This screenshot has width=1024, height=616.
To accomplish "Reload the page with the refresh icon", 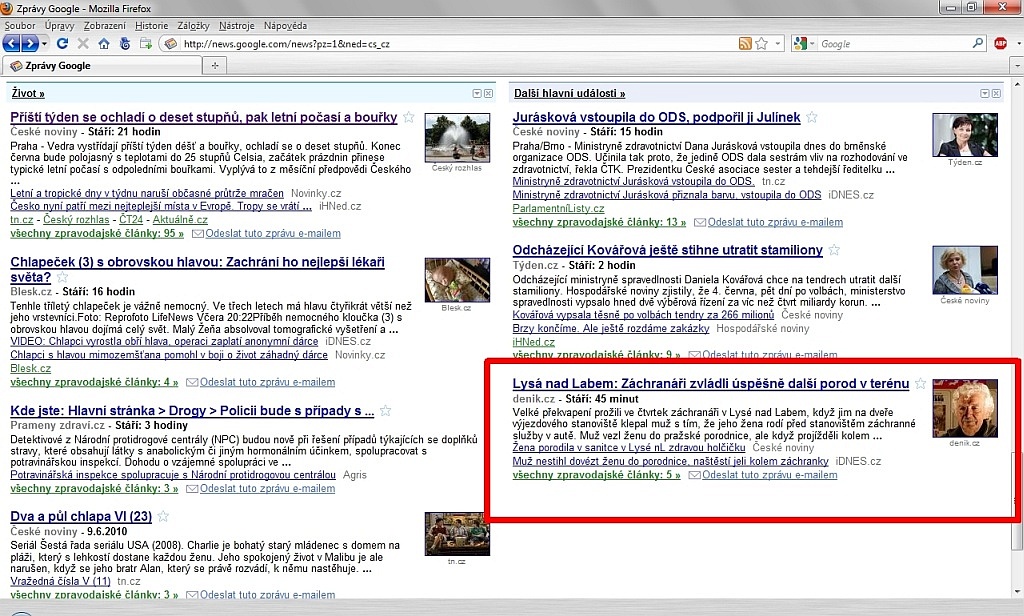I will click(x=62, y=44).
